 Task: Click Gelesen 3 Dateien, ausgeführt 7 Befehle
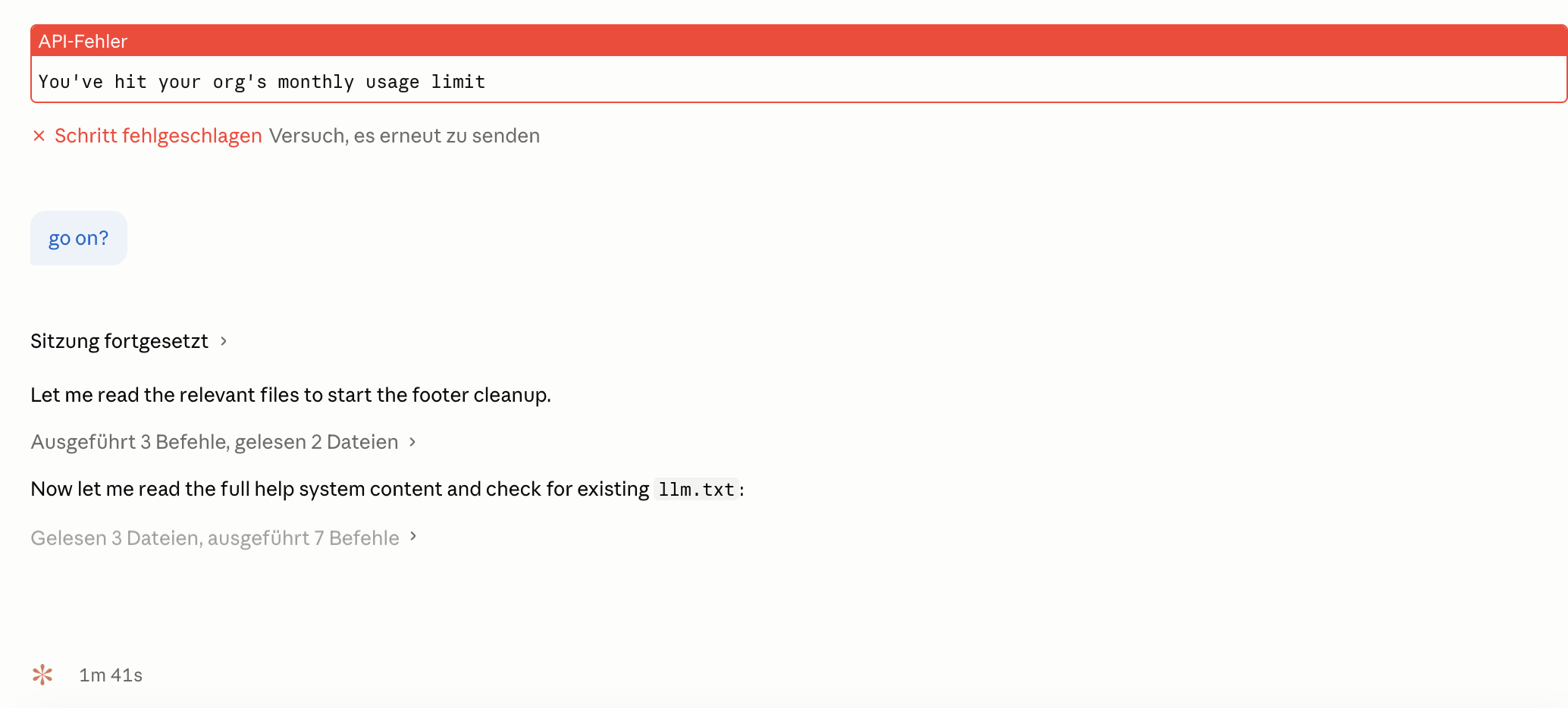point(215,538)
